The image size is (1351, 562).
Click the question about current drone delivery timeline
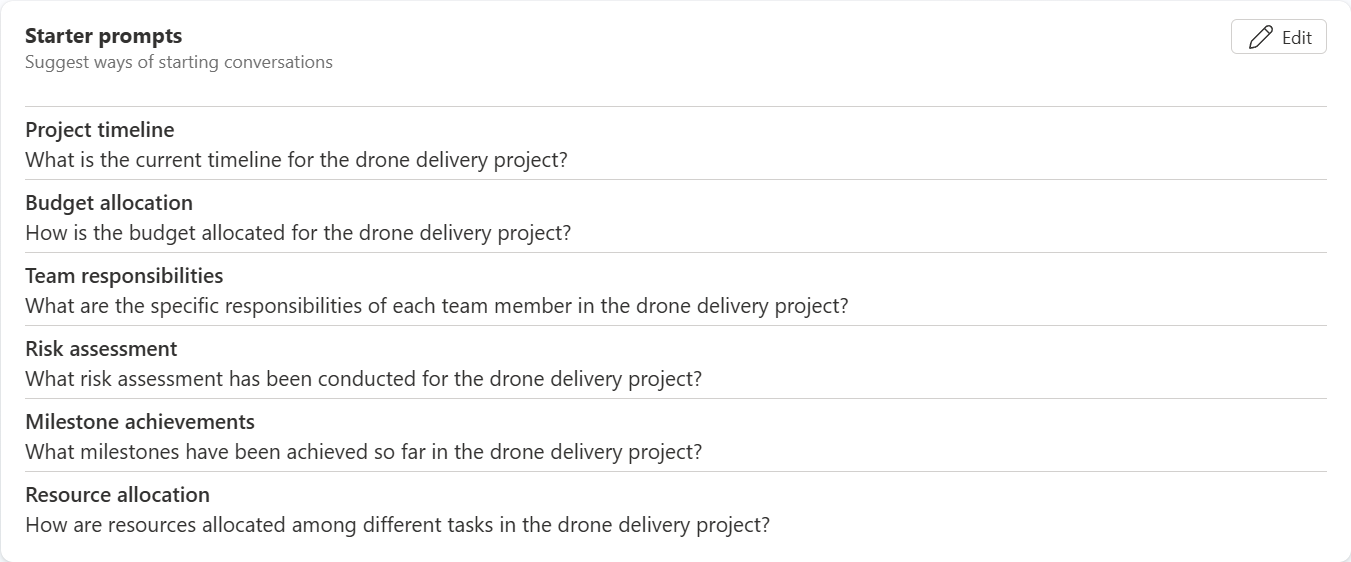click(x=296, y=160)
